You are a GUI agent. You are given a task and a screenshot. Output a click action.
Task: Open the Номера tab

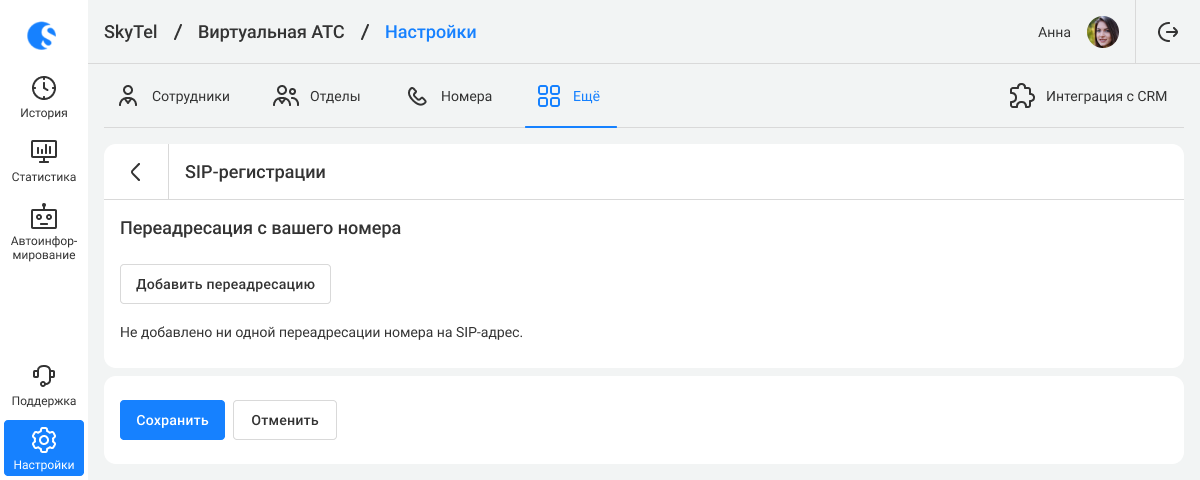point(449,97)
